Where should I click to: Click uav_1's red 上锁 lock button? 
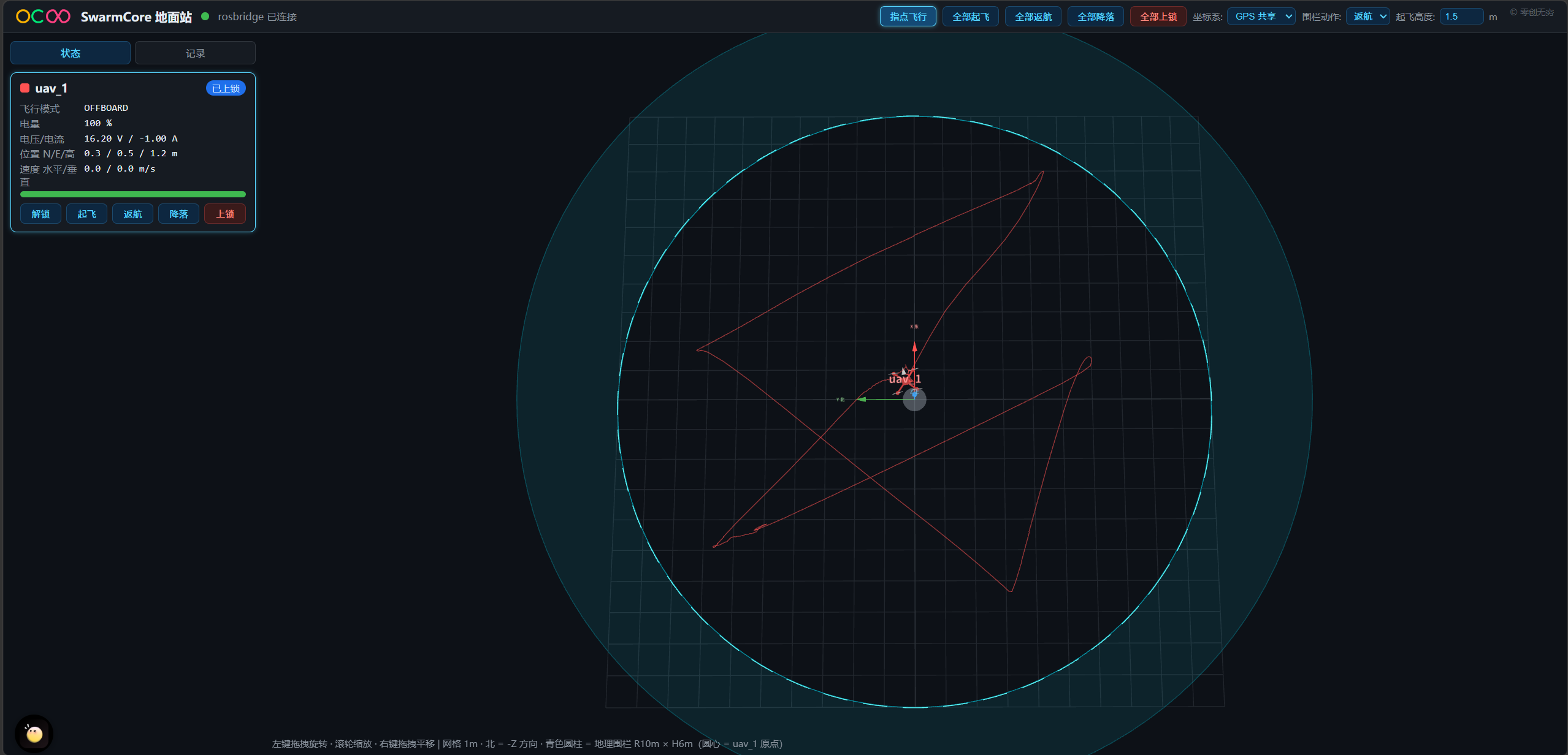pyautogui.click(x=225, y=214)
